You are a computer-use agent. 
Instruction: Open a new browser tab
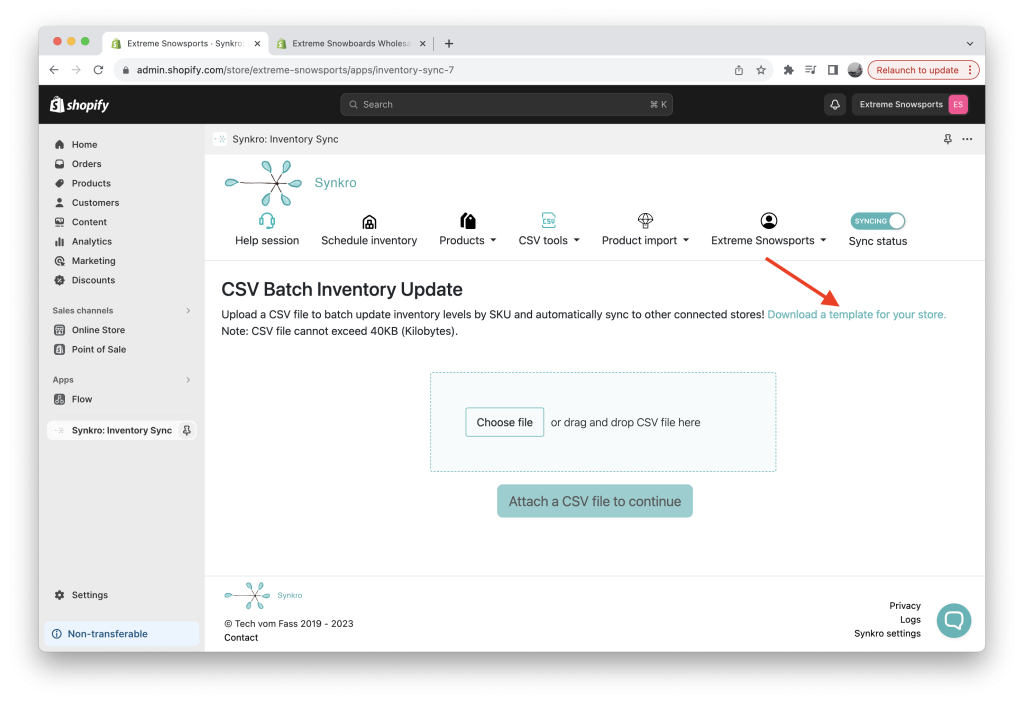pos(449,44)
